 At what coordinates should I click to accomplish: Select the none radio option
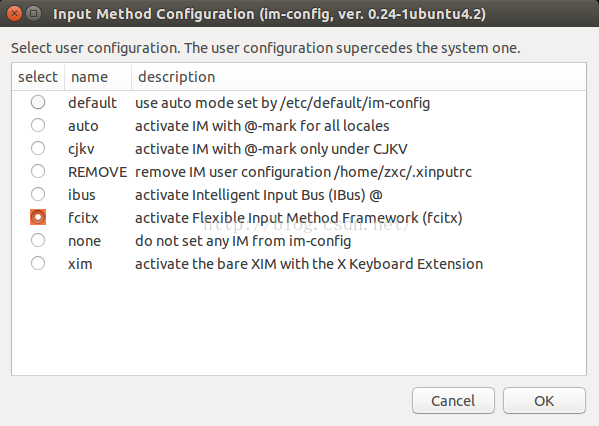pos(38,240)
